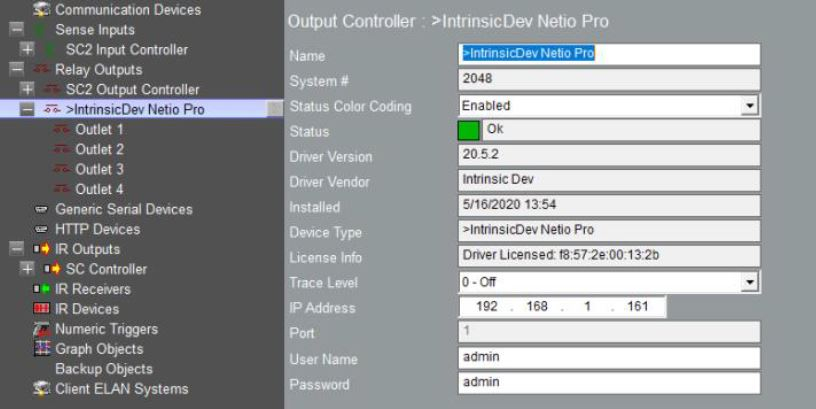
Task: Click the Password field
Action: [609, 383]
